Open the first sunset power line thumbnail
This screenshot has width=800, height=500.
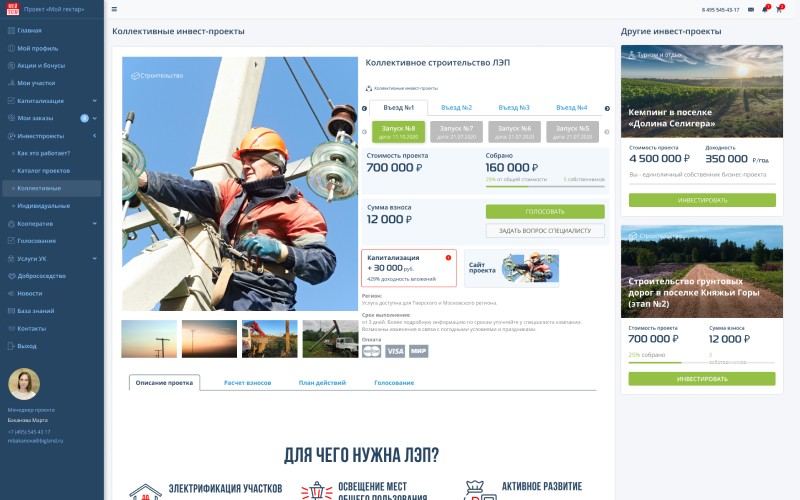pyautogui.click(x=149, y=339)
